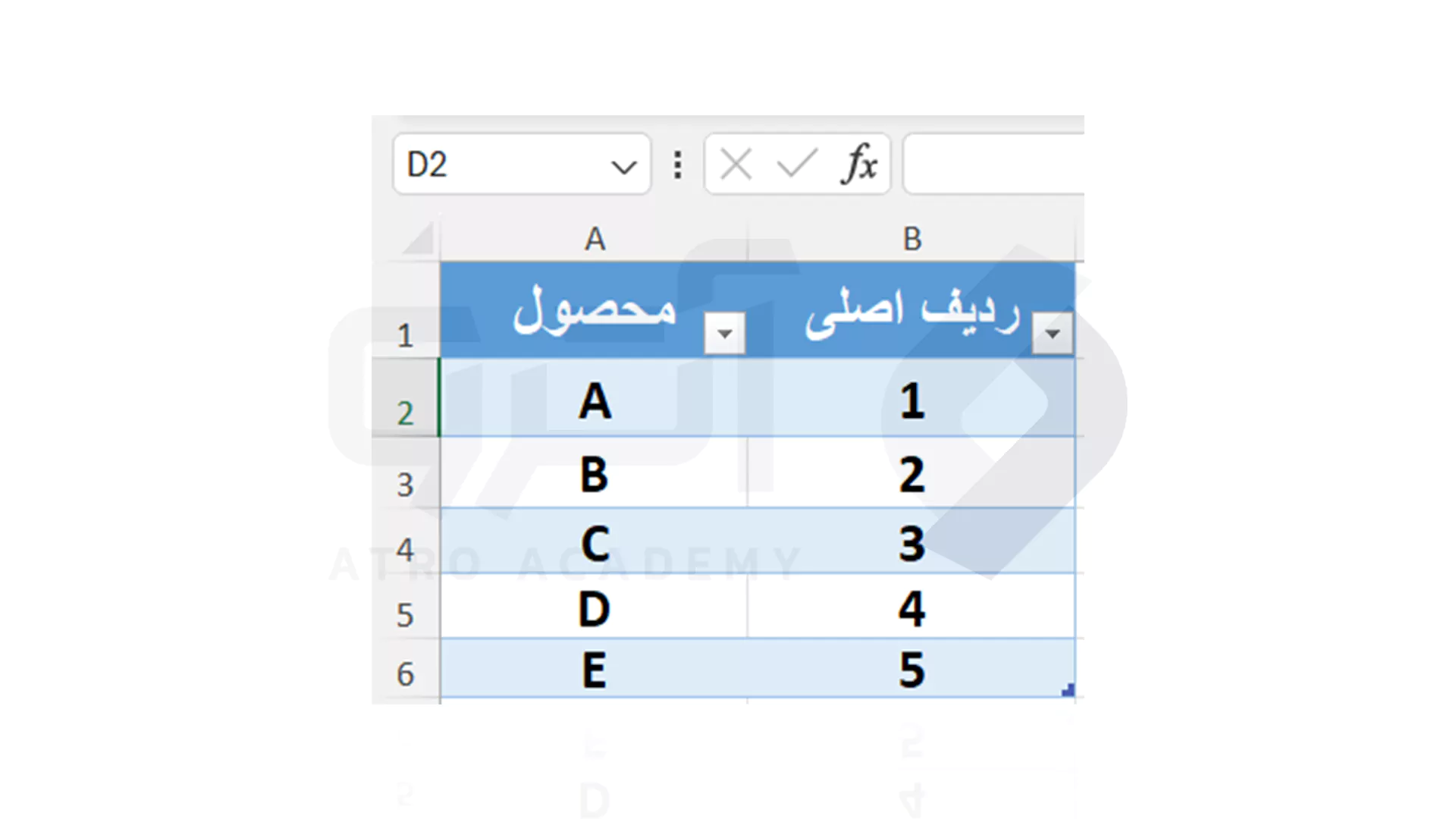Select the cell containing letter E
The height and width of the screenshot is (819, 1456).
point(595,669)
